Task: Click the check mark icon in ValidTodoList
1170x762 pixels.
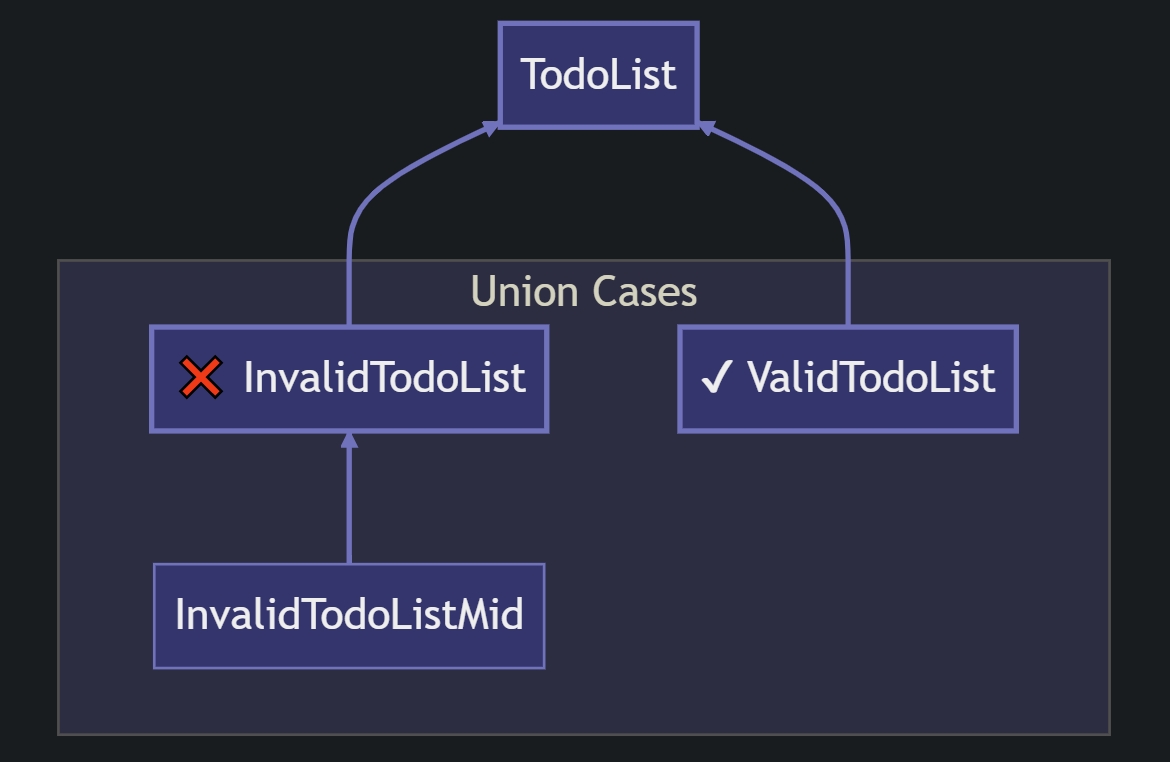Action: (x=715, y=379)
